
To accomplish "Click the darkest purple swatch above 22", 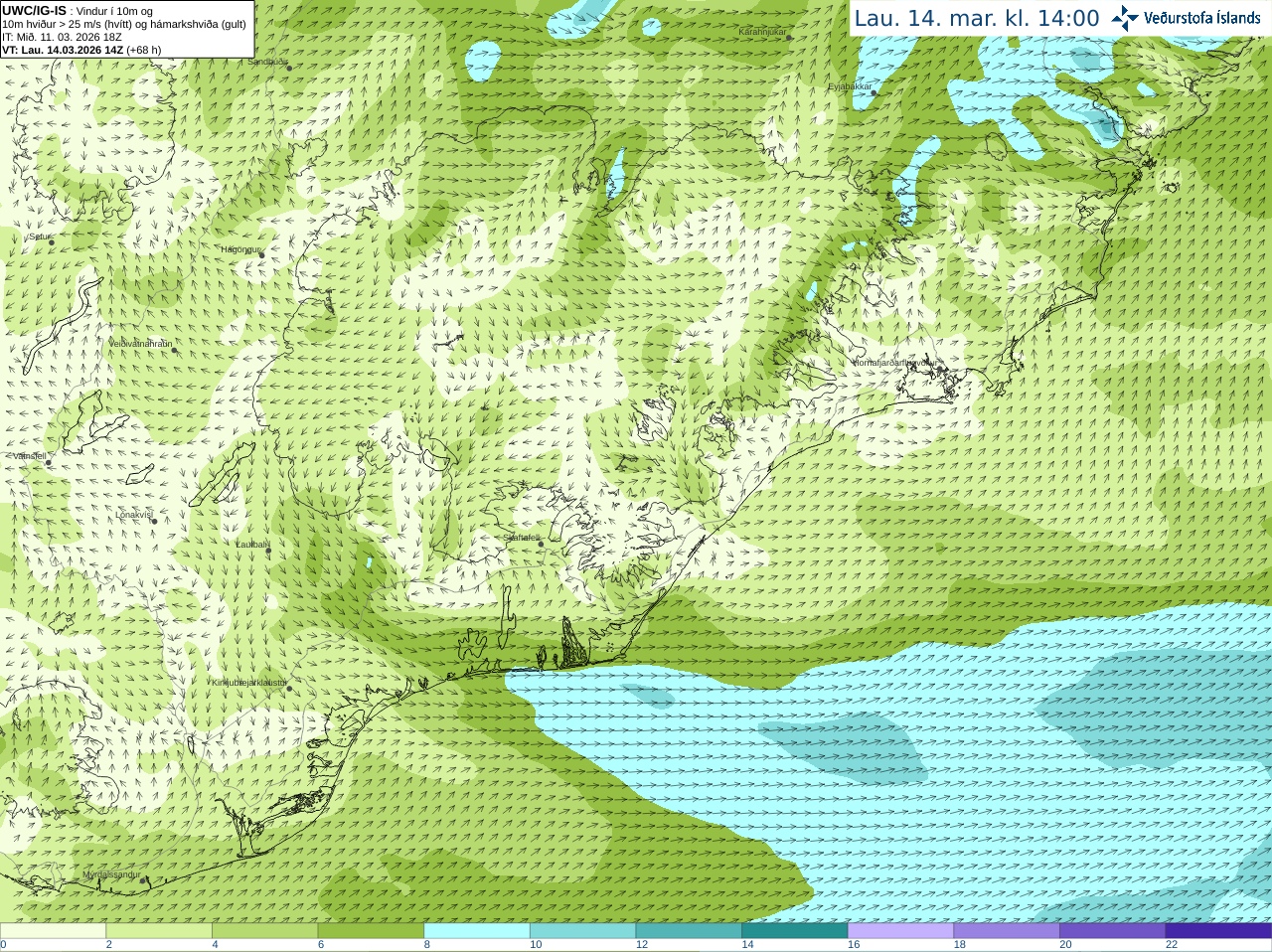I will click(x=1218, y=931).
